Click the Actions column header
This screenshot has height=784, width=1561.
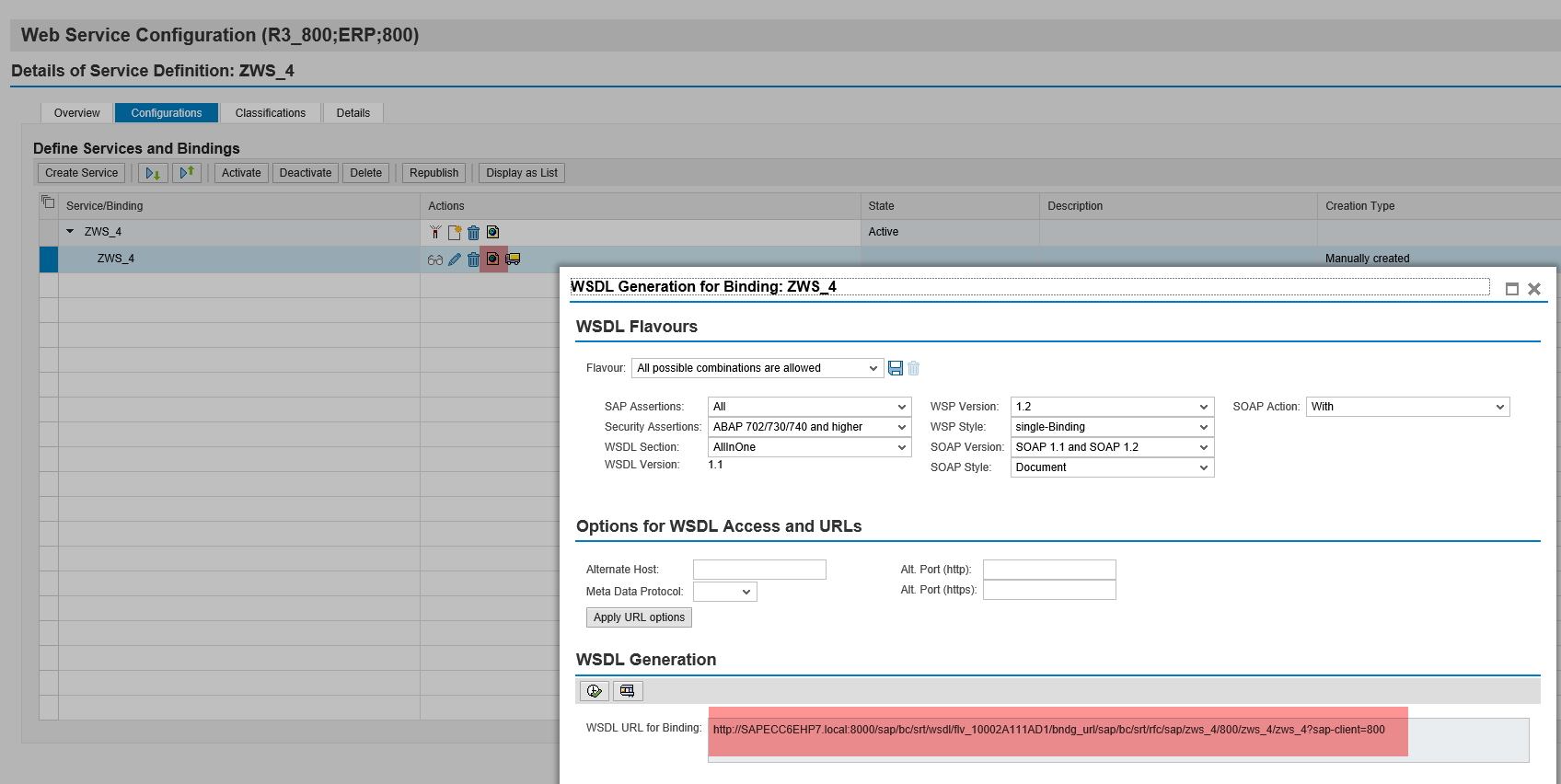click(641, 206)
